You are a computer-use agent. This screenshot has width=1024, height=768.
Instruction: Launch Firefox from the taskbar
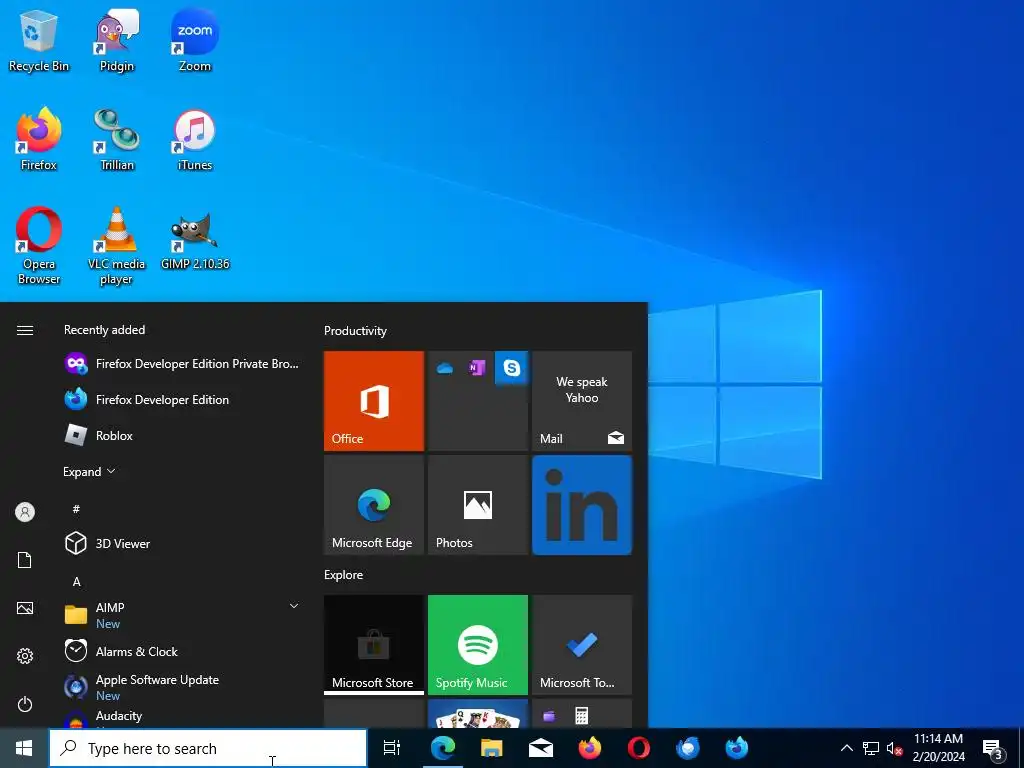(x=590, y=748)
